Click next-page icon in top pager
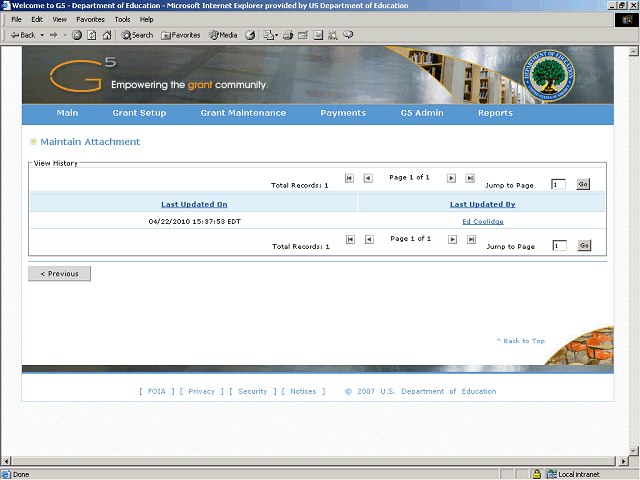 coord(451,178)
